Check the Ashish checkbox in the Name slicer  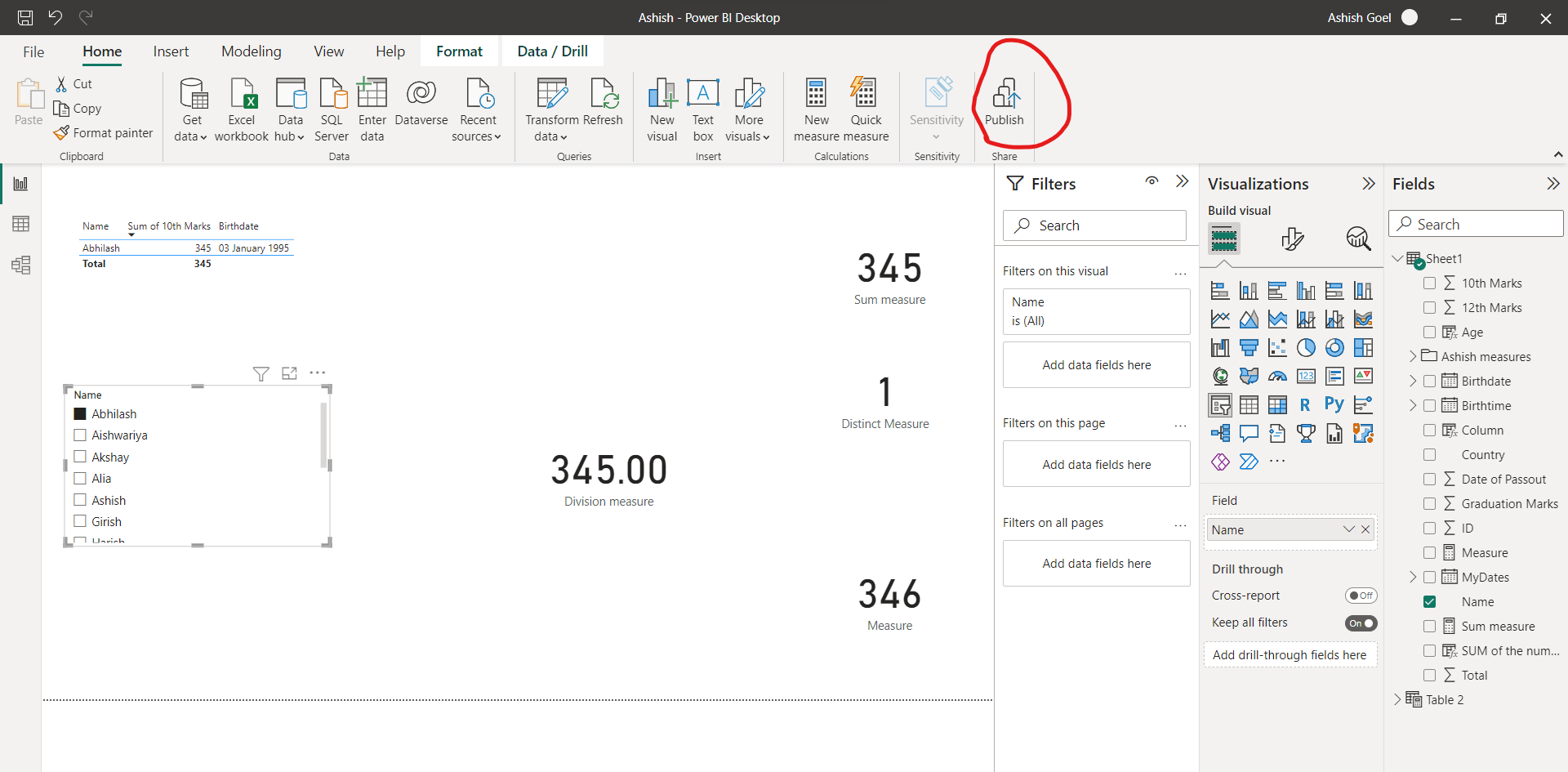coord(80,500)
